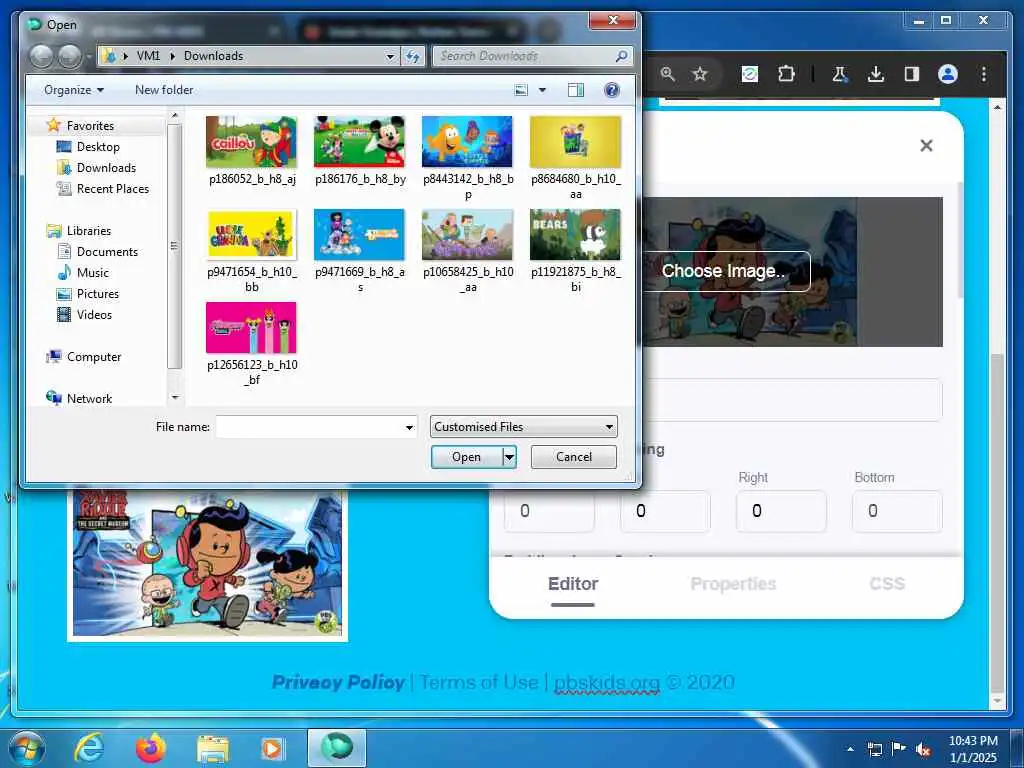This screenshot has height=768, width=1024.
Task: Select the Powerpuff Girls file p12656123_b_h10_bf
Action: click(251, 344)
